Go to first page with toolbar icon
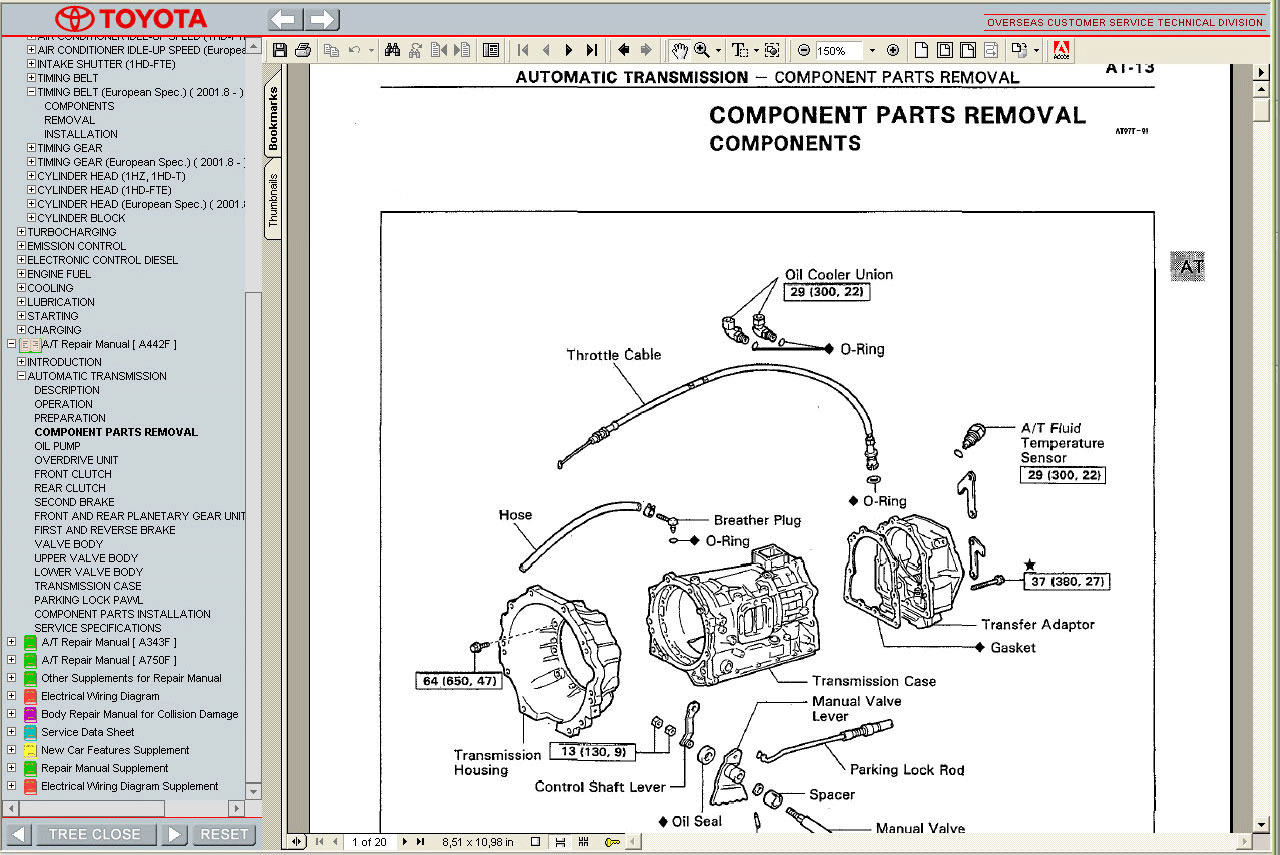The image size is (1280, 855). 523,50
